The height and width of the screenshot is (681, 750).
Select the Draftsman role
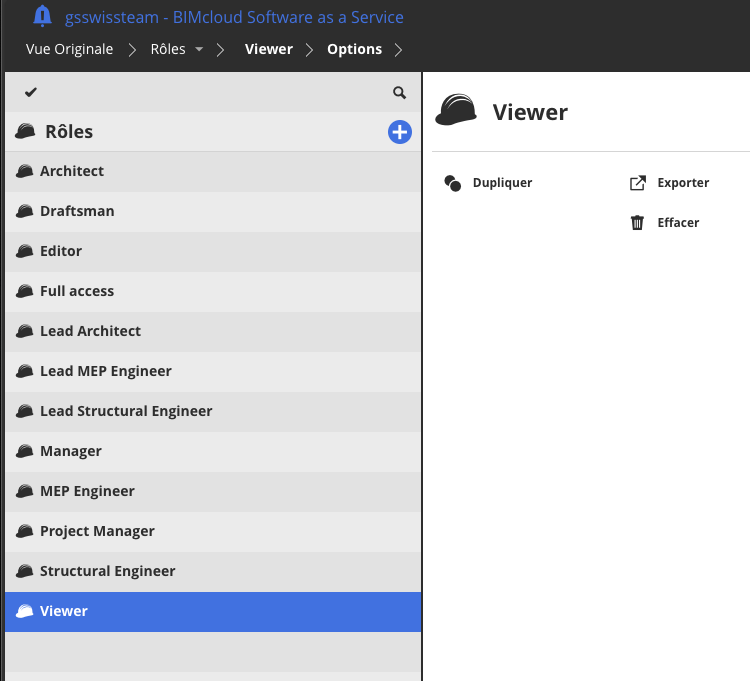(213, 211)
